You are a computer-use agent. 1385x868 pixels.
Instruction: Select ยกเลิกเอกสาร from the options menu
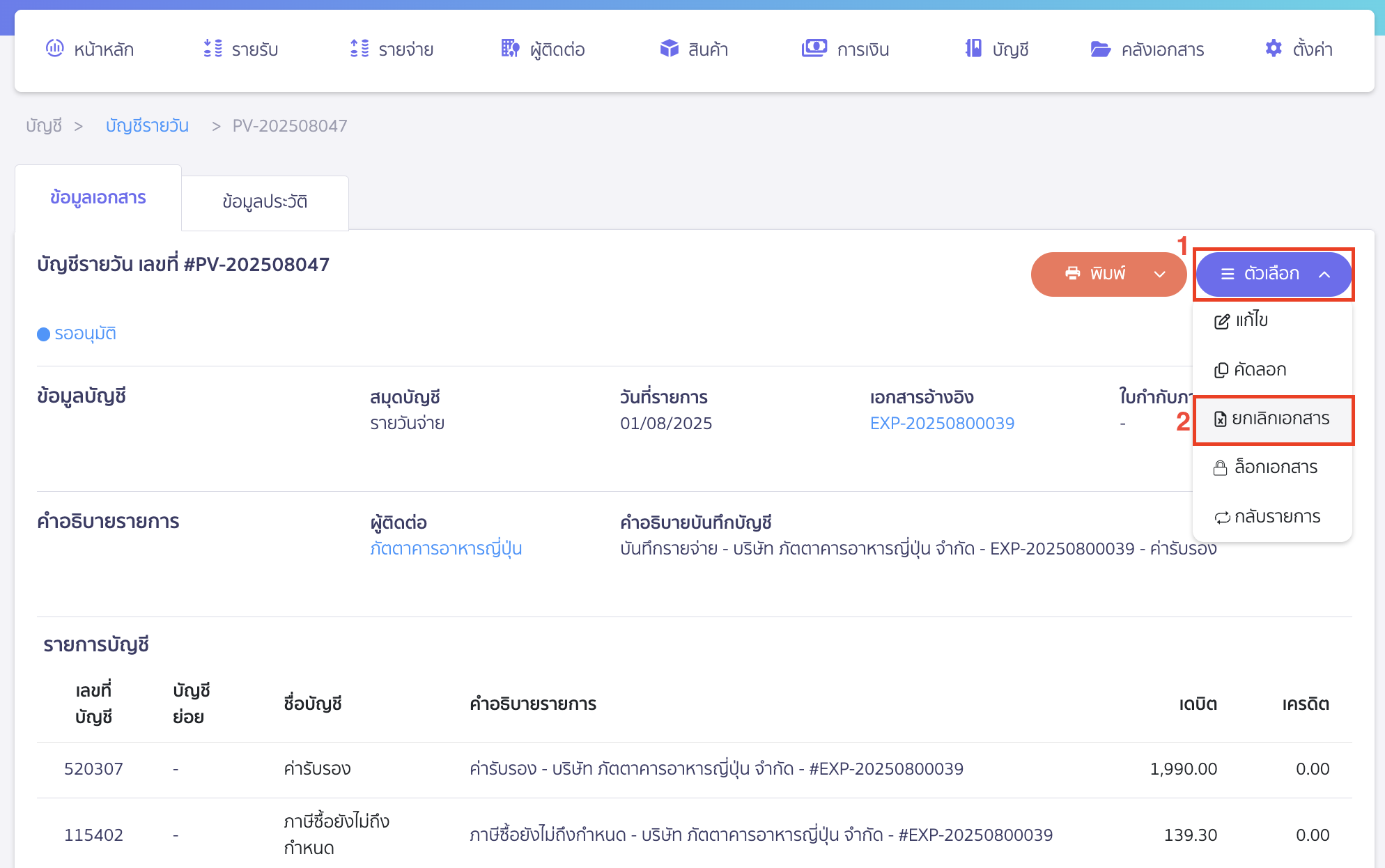tap(1274, 419)
